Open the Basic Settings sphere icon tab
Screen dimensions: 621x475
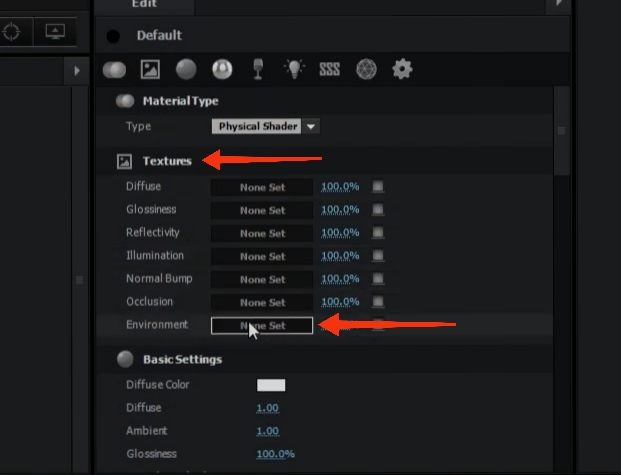click(186, 70)
